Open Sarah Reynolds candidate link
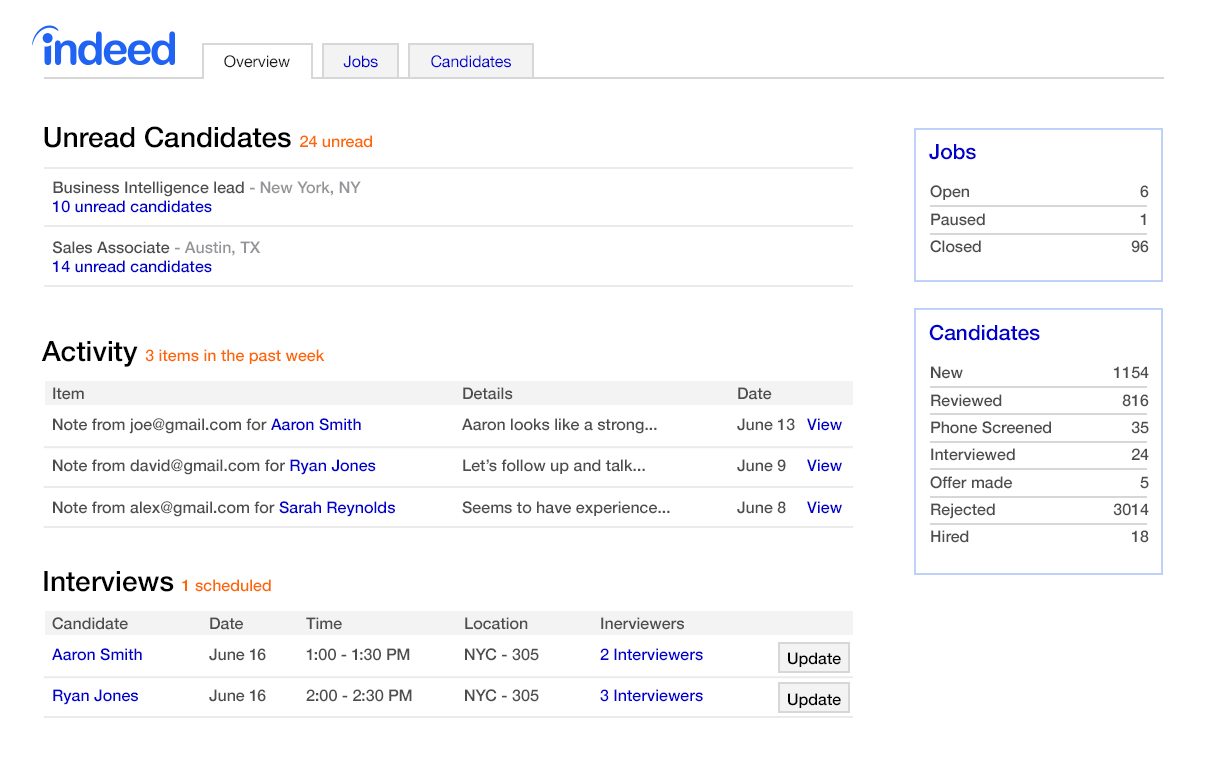Screen dimensions: 1208x768 [x=337, y=508]
